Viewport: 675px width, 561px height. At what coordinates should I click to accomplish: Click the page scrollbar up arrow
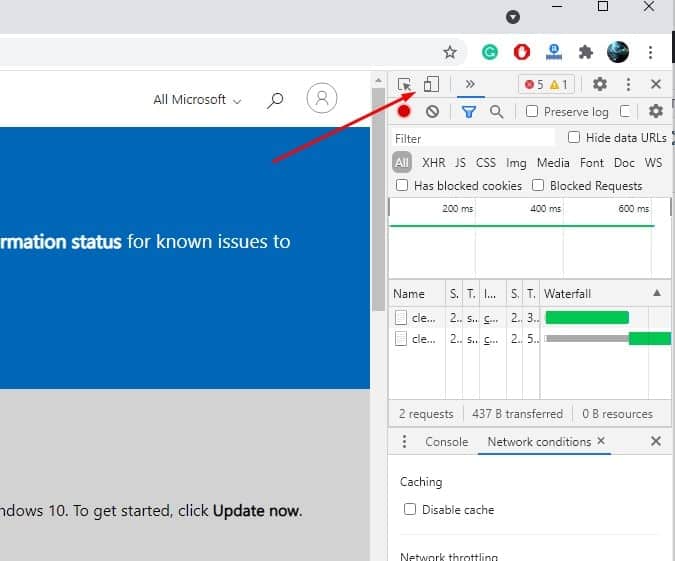coord(378,81)
